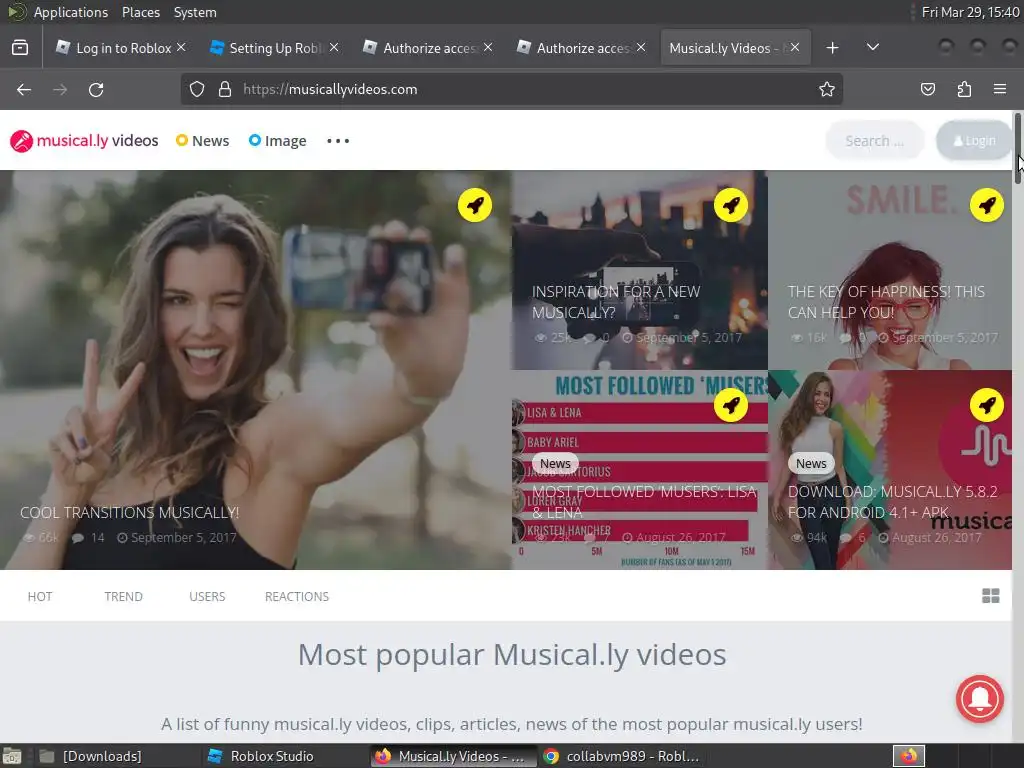Open the tracking protection shield icon
The height and width of the screenshot is (768, 1024).
(x=197, y=89)
